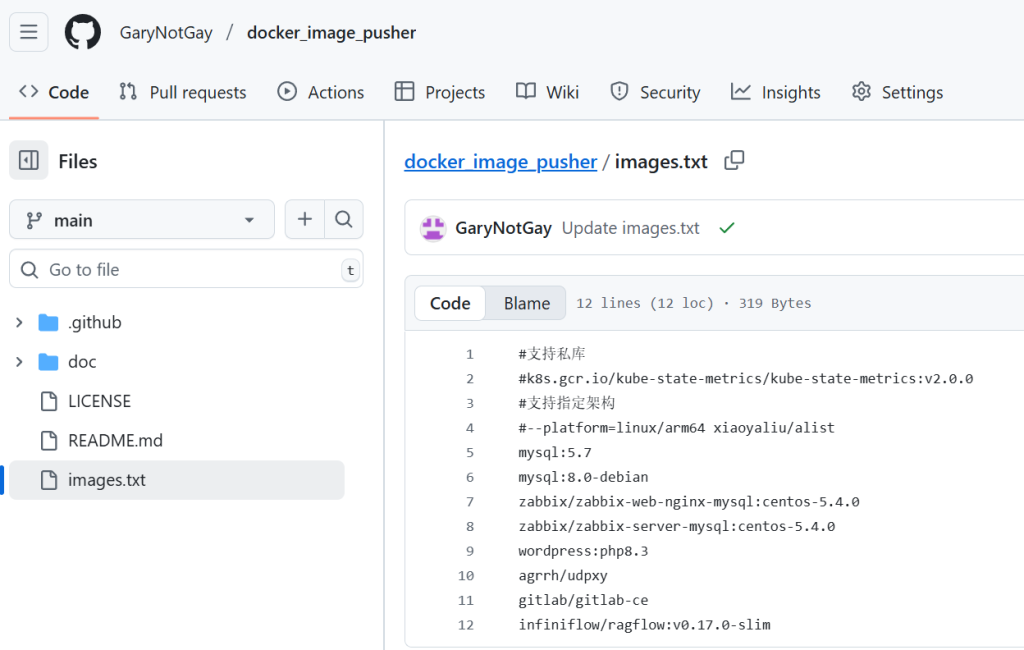1024x650 pixels.
Task: Copy the images.txt file path
Action: coord(734,161)
